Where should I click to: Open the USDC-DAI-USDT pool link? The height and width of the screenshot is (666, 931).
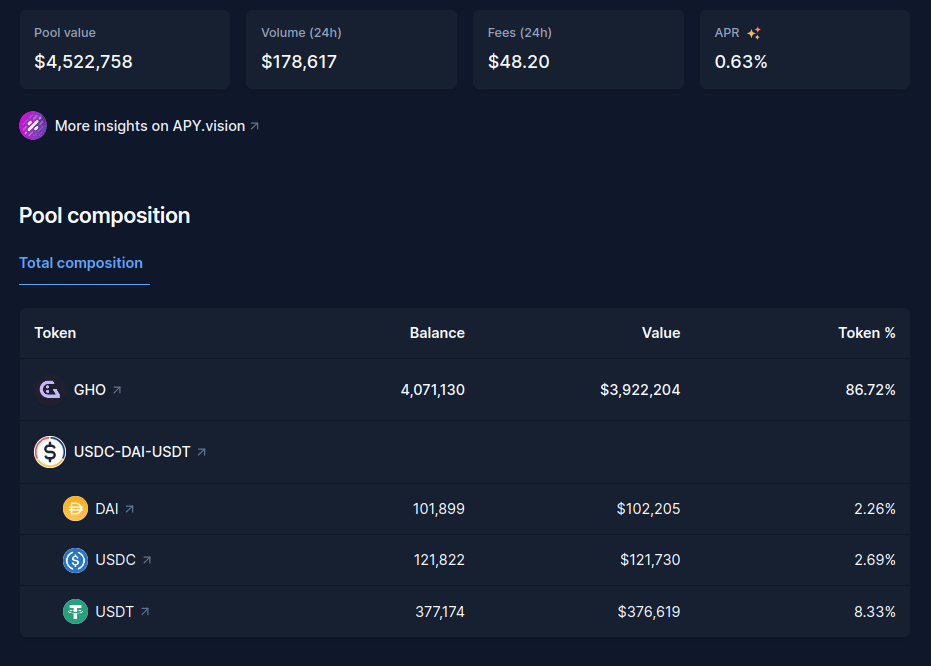coord(132,452)
